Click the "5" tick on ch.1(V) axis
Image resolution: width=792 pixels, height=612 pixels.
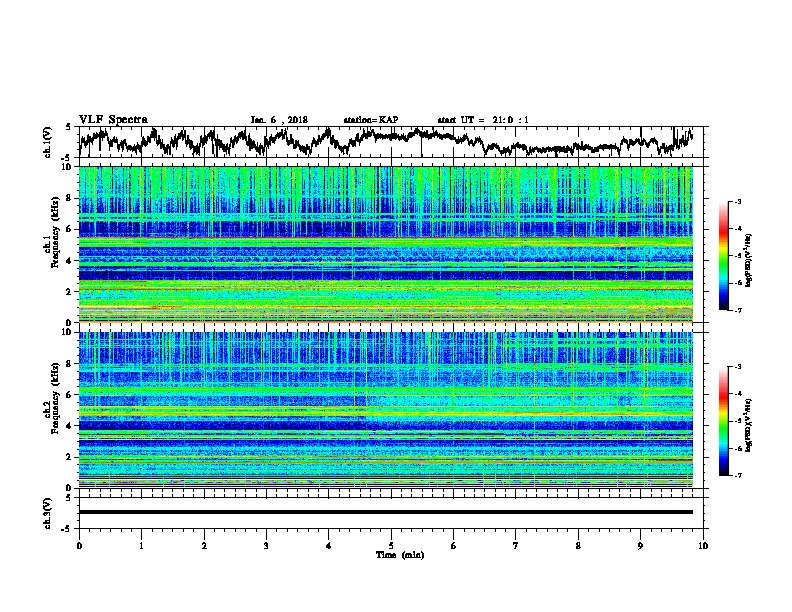tap(68, 127)
